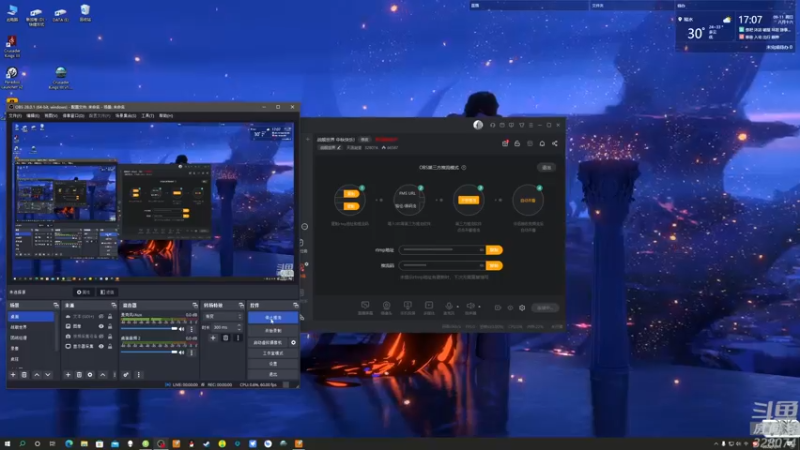Open OBS 文件 menu

(15, 116)
